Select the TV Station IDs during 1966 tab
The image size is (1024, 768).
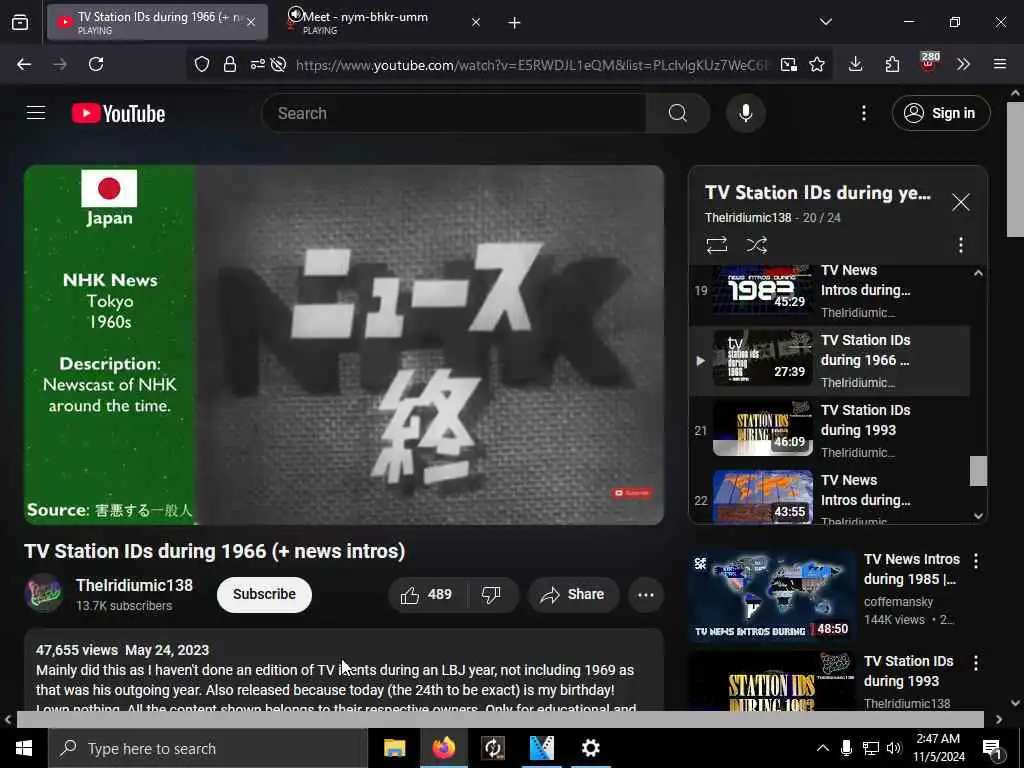pyautogui.click(x=157, y=23)
